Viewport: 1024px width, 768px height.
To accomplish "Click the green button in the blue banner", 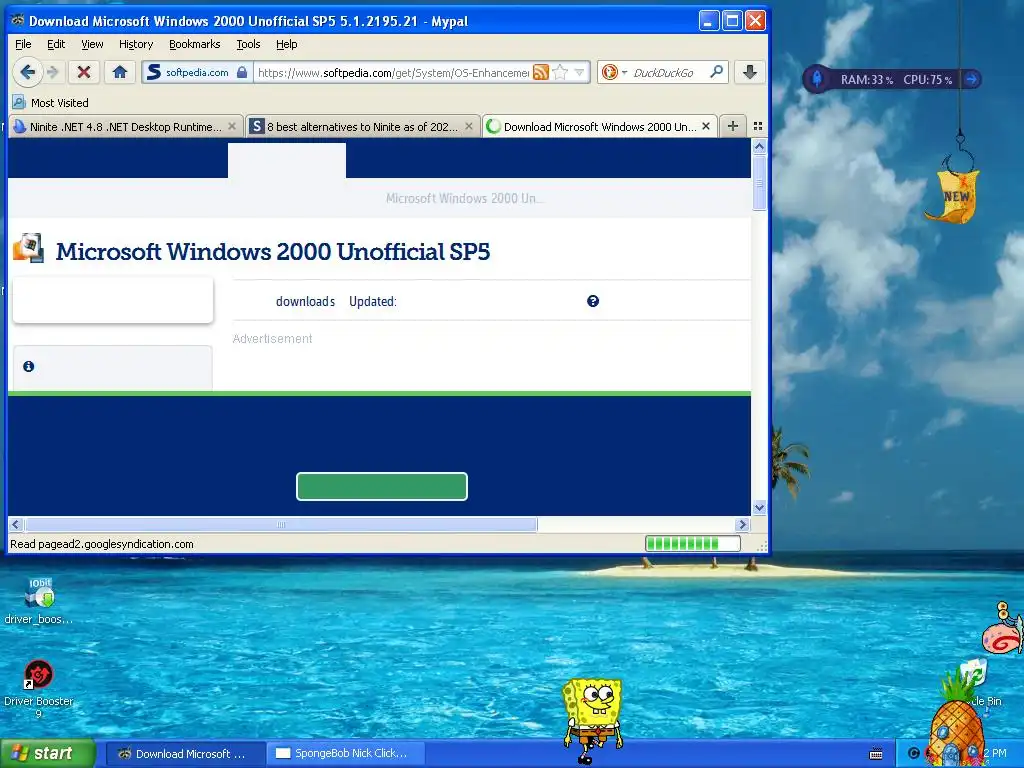I will [x=382, y=487].
